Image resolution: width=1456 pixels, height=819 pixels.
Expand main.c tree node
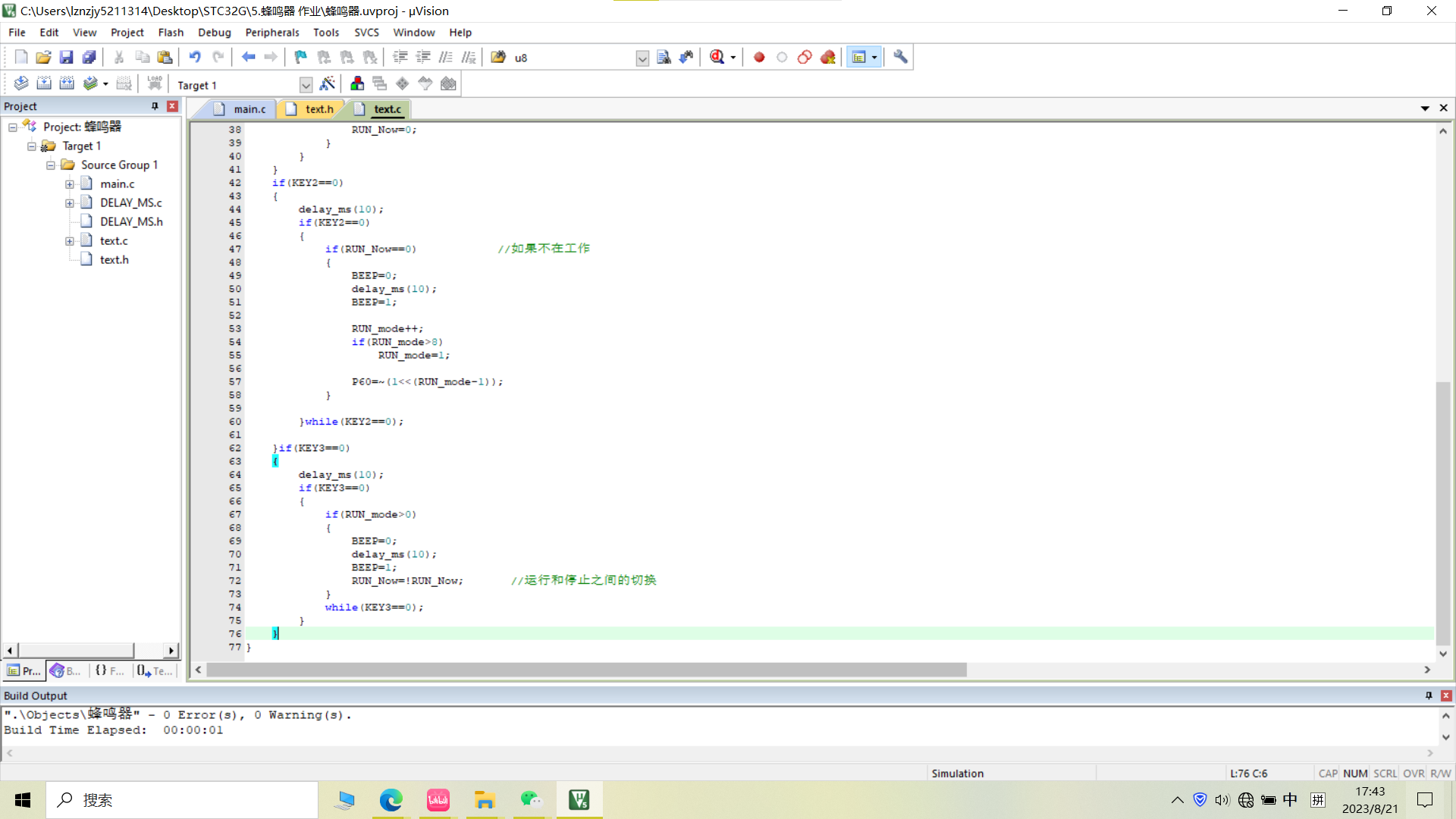(x=70, y=184)
